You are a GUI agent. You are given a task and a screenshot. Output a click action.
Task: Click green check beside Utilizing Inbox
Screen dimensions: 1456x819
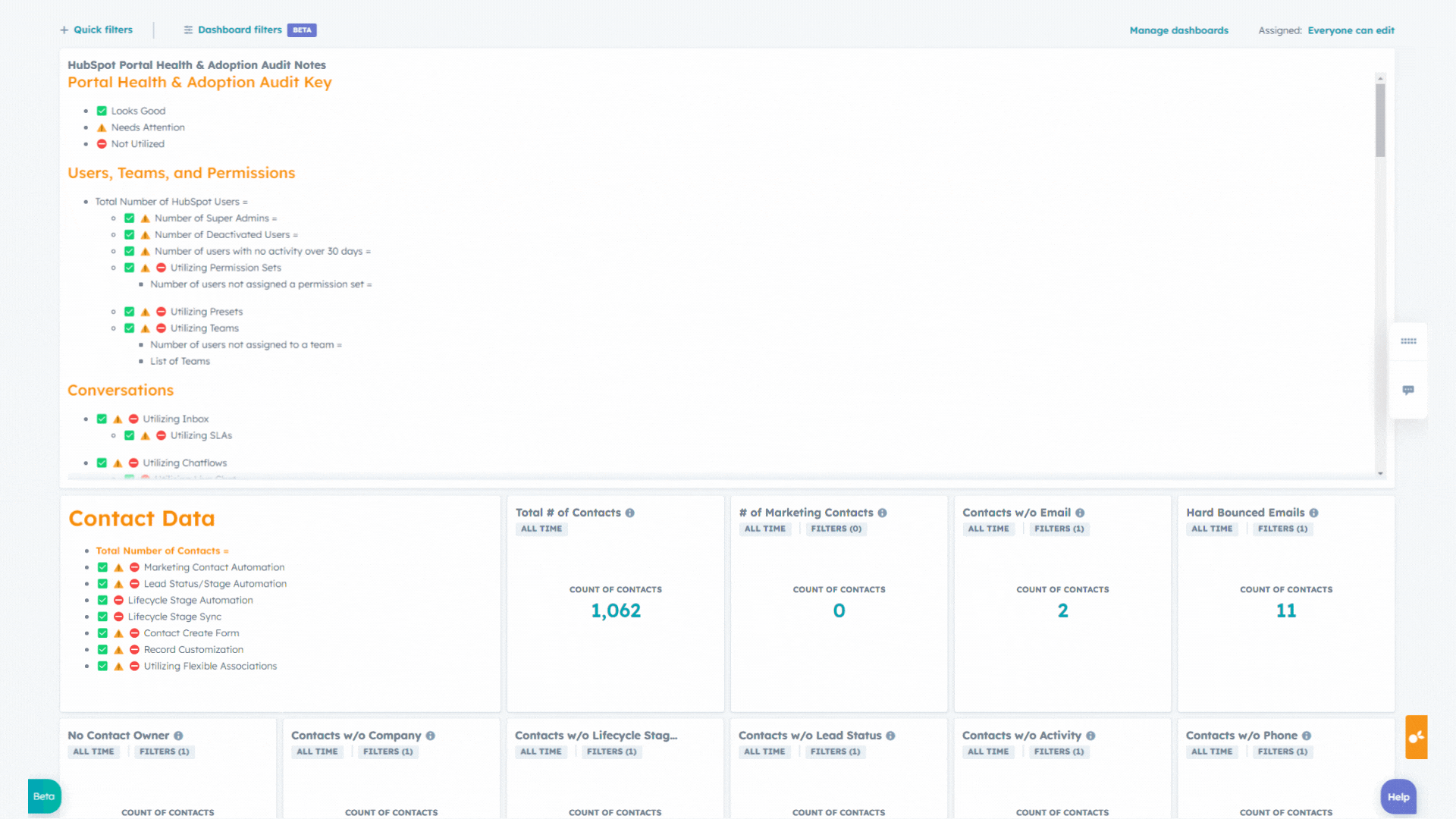pyautogui.click(x=102, y=419)
